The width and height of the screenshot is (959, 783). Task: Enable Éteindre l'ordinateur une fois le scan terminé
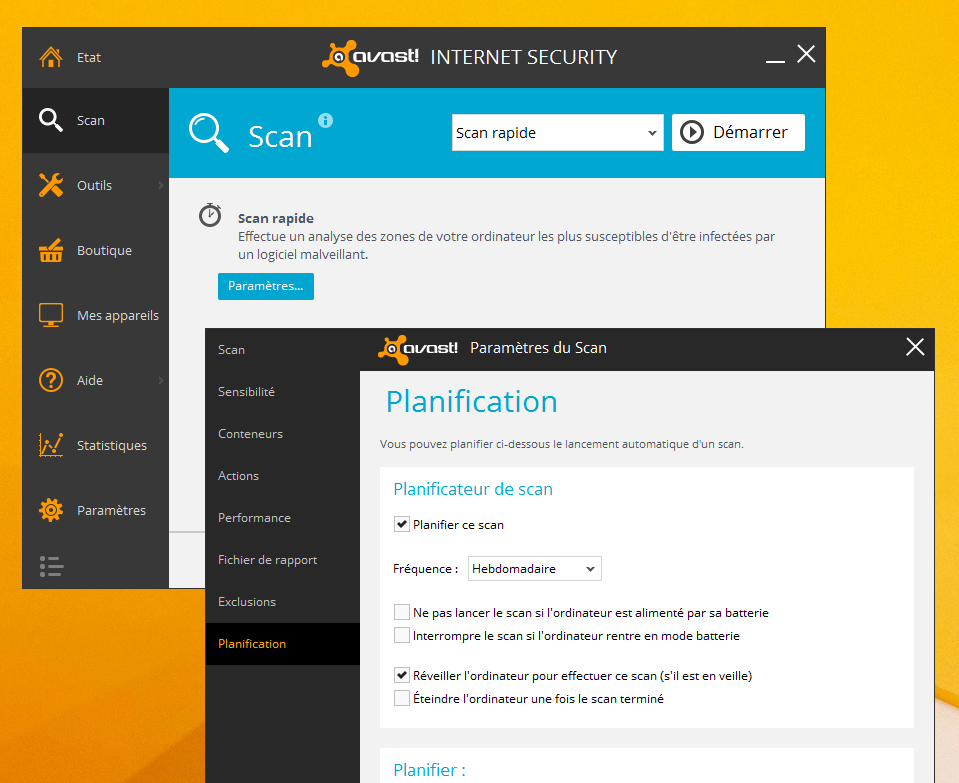point(402,698)
